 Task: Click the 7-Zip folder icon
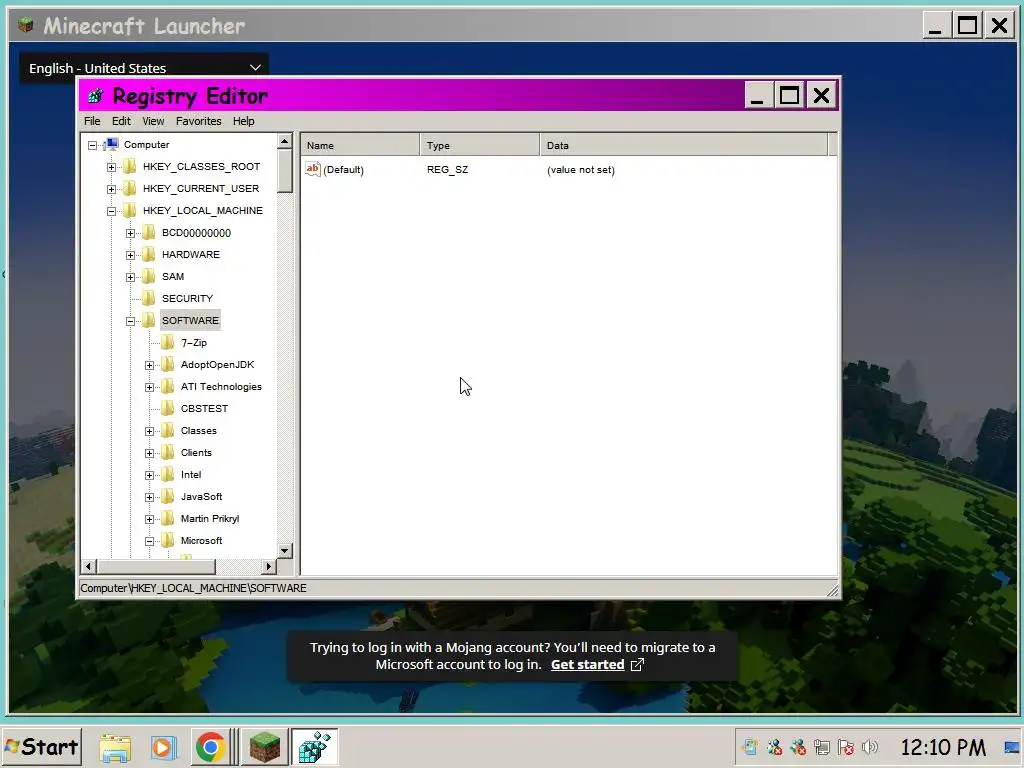[x=168, y=342]
